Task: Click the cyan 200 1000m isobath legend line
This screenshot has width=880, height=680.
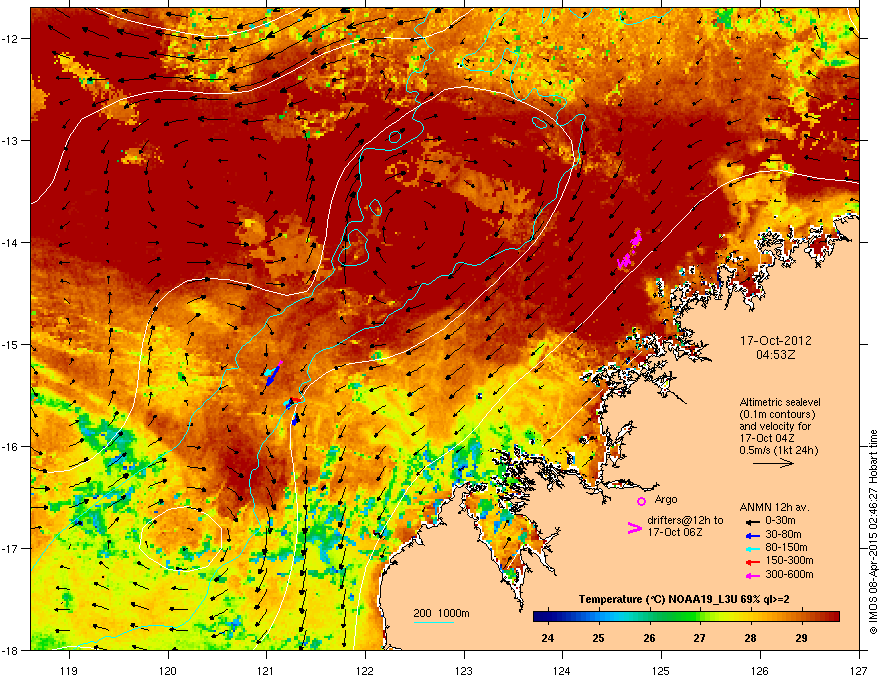Action: [x=433, y=623]
